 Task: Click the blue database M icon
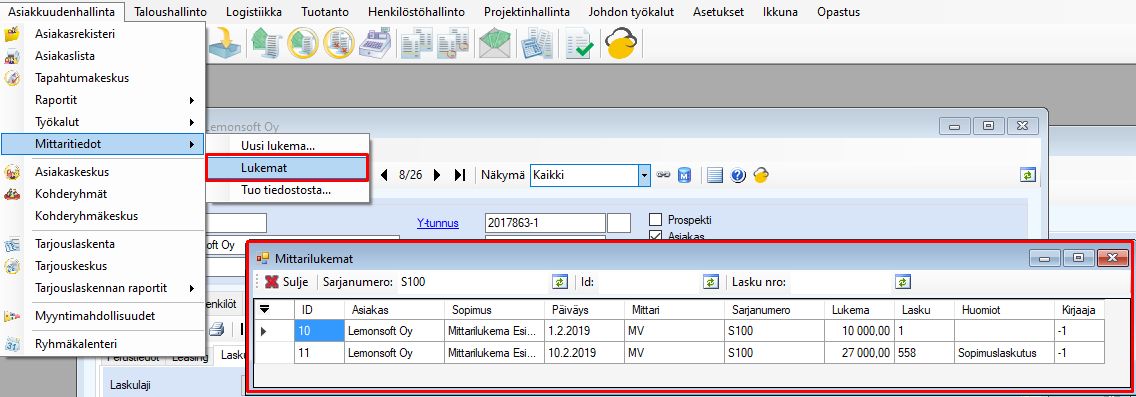pyautogui.click(x=684, y=175)
